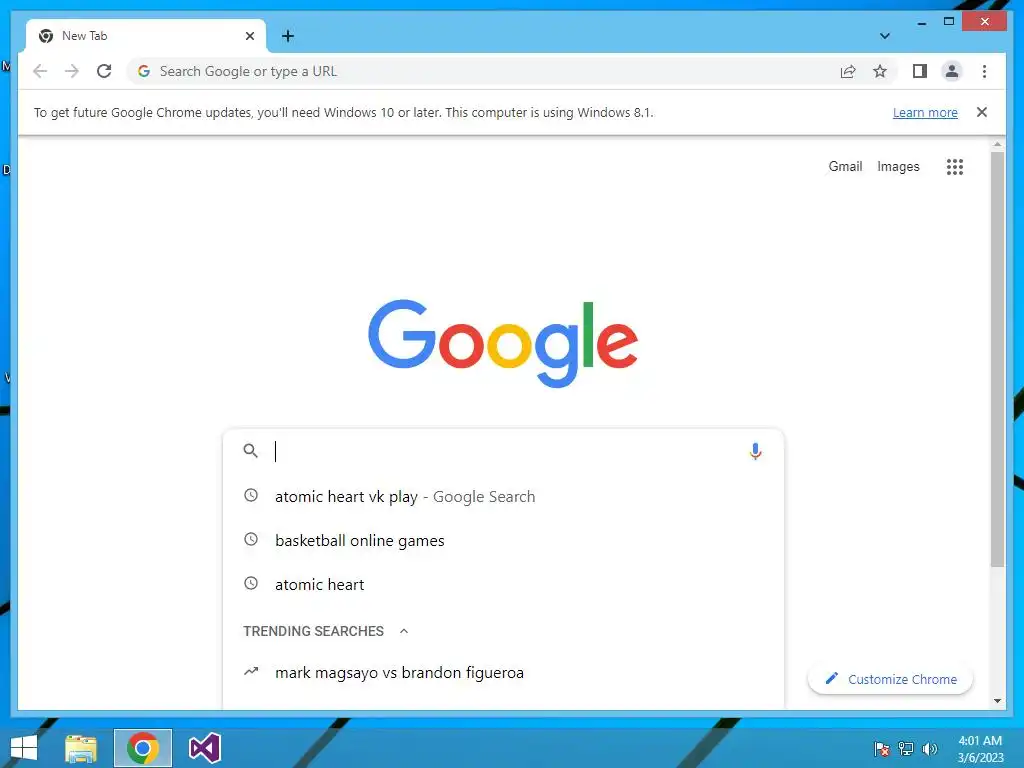Launch Visual Studio from taskbar

[204, 748]
